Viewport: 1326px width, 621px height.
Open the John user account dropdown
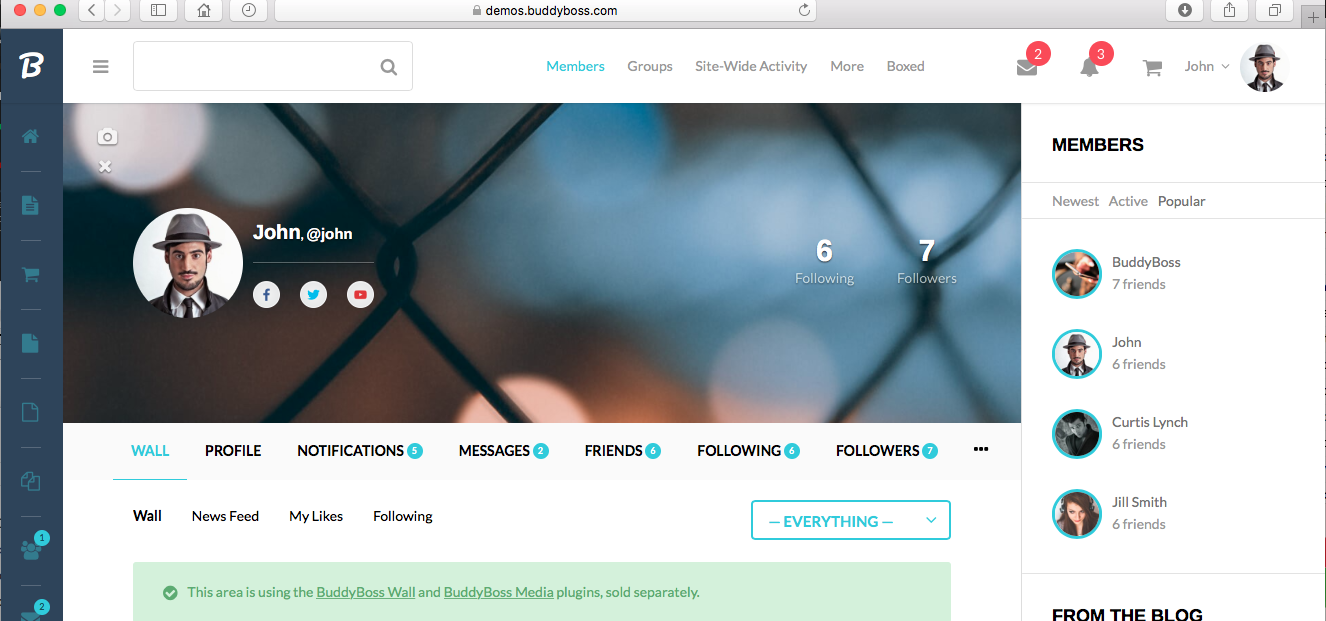coord(1207,66)
